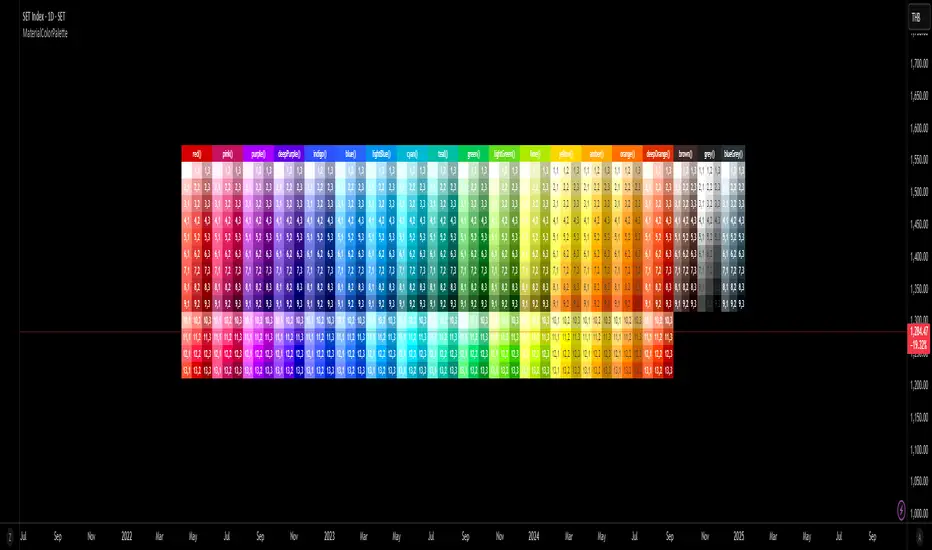Click the deepPurple() column header
Screen dimensions: 932x550
289,155
